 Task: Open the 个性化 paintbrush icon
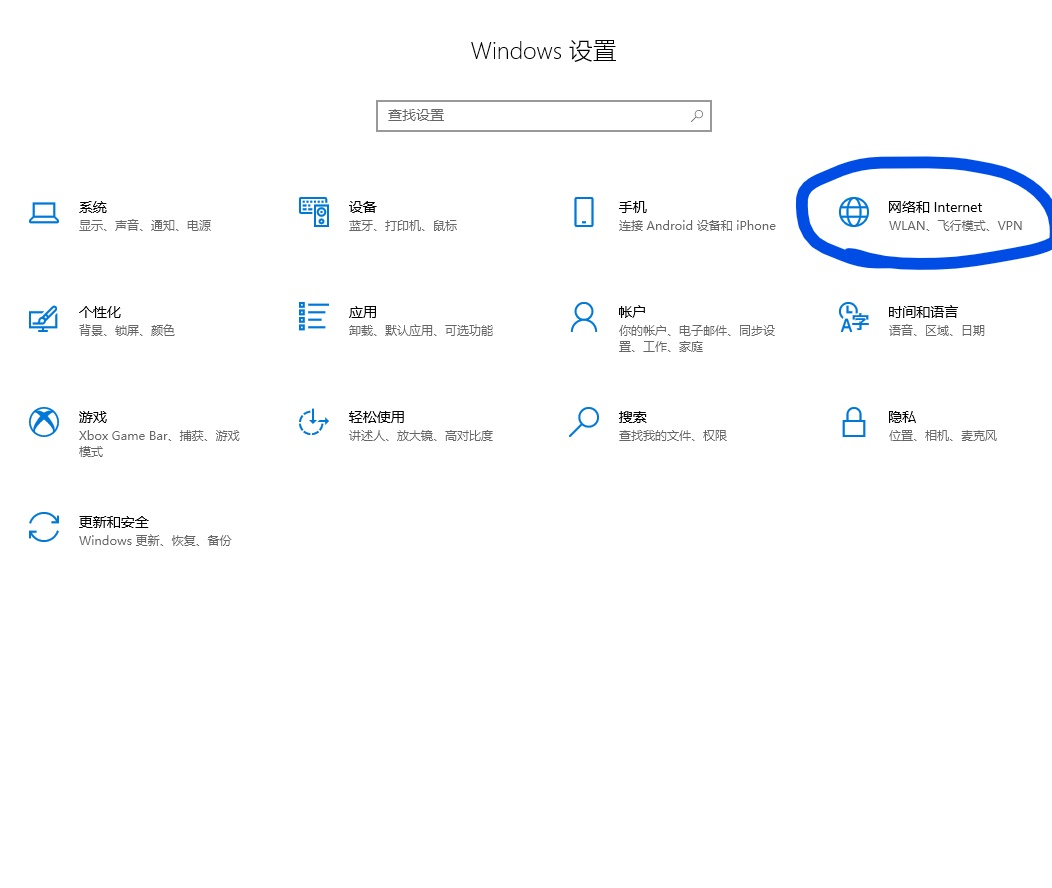pyautogui.click(x=44, y=319)
